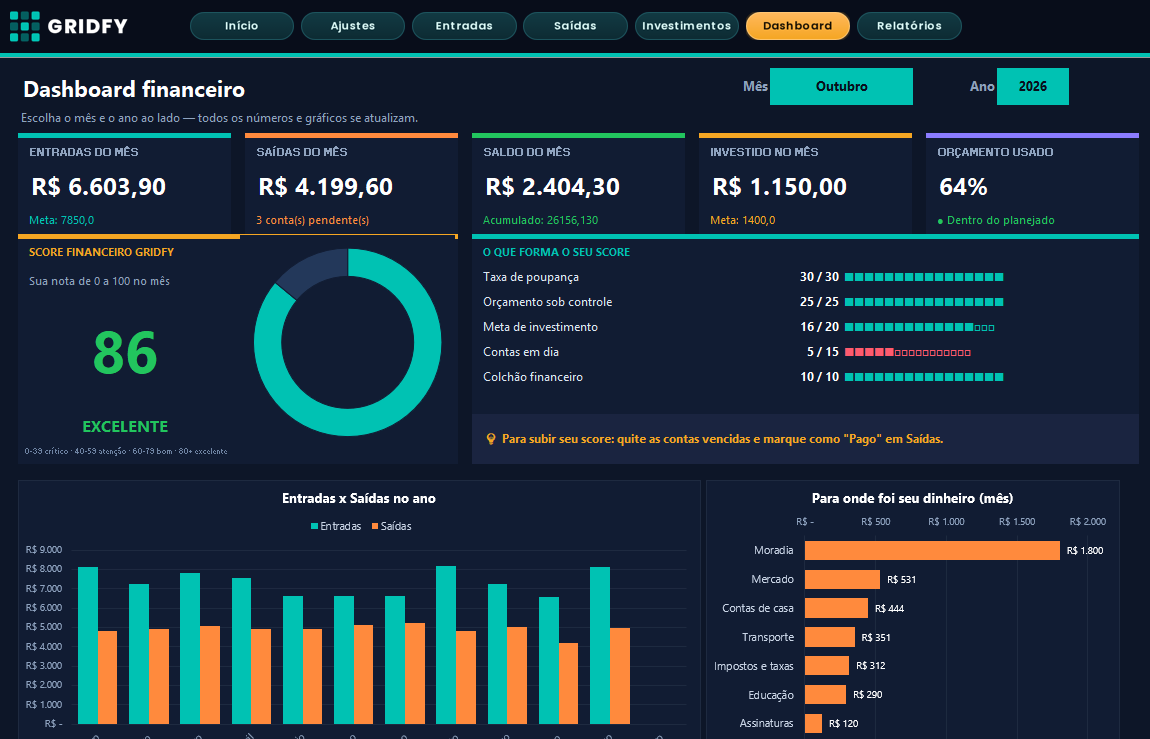Click the Contas em dia label
Image resolution: width=1150 pixels, height=739 pixels.
click(521, 352)
